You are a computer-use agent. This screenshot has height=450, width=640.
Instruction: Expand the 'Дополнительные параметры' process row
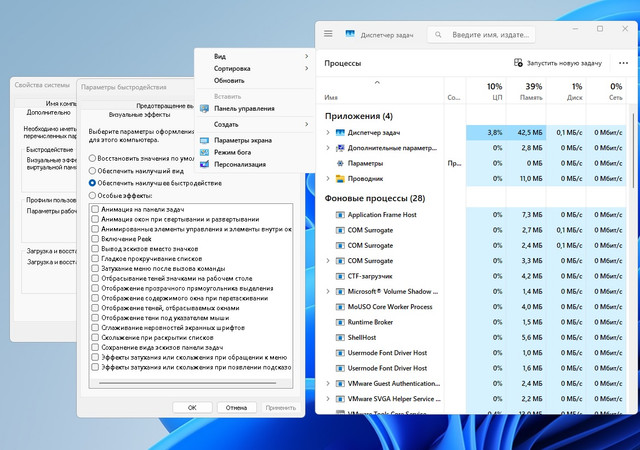point(328,148)
